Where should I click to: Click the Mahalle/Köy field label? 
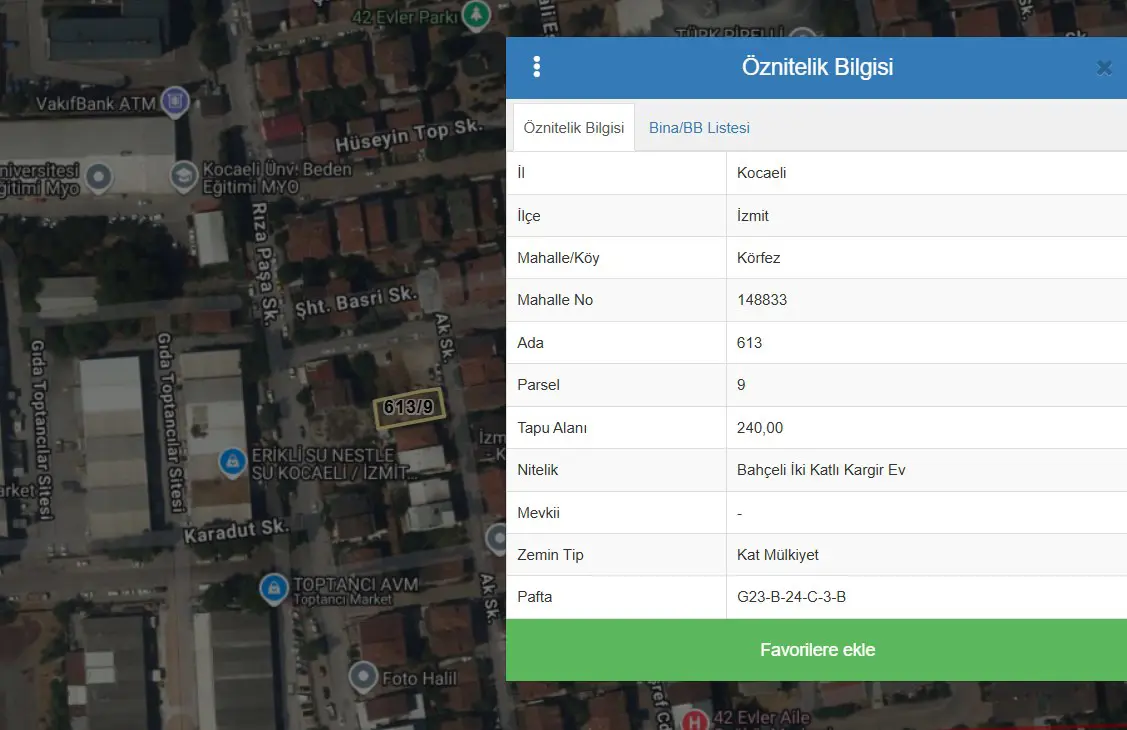[558, 258]
